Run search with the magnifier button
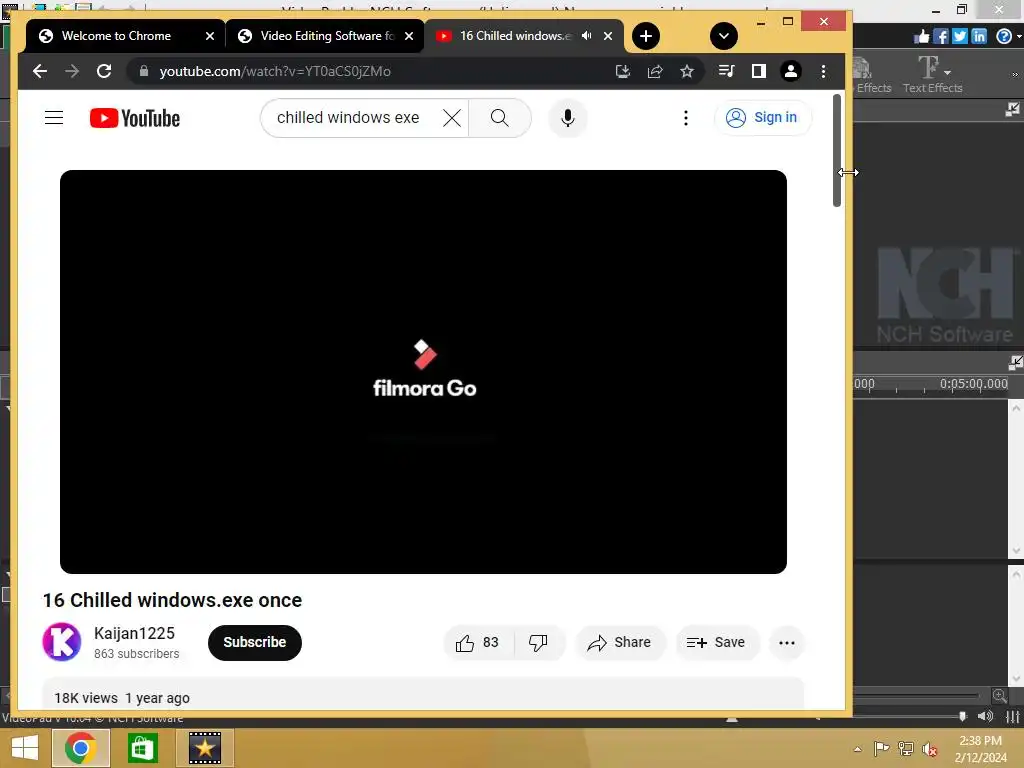Viewport: 1024px width, 768px height. click(x=500, y=118)
